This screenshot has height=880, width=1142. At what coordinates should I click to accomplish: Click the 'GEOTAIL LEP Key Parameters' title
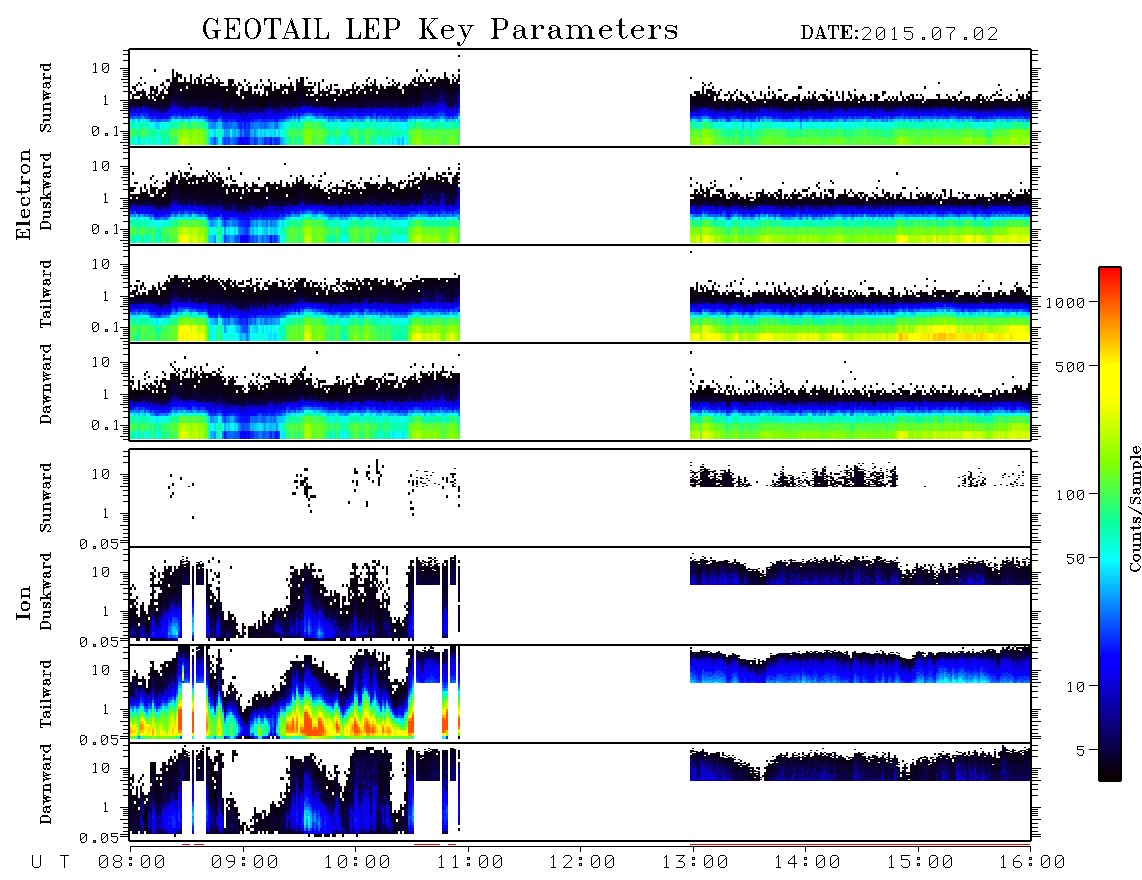(x=440, y=31)
